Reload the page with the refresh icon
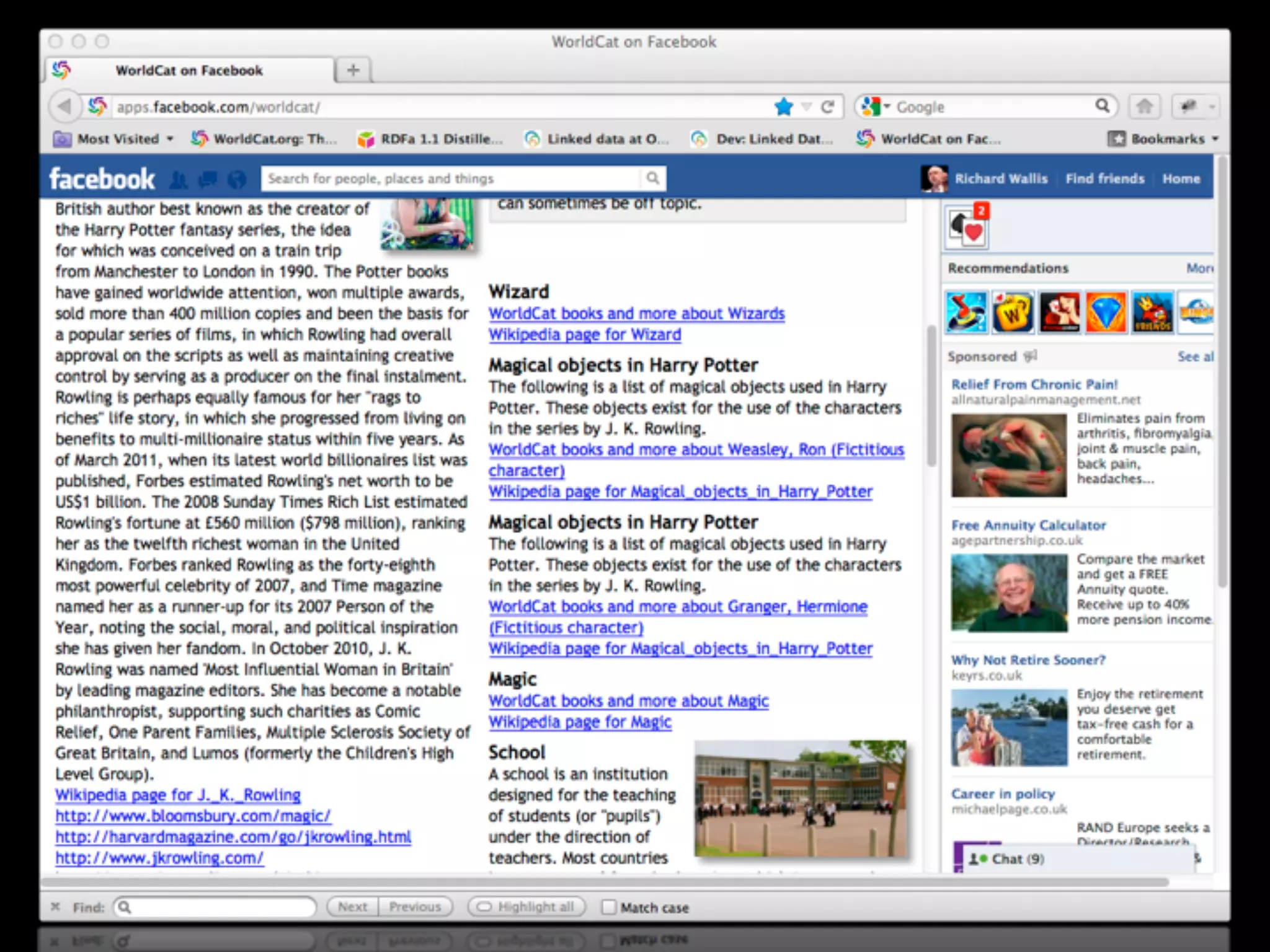 click(827, 107)
